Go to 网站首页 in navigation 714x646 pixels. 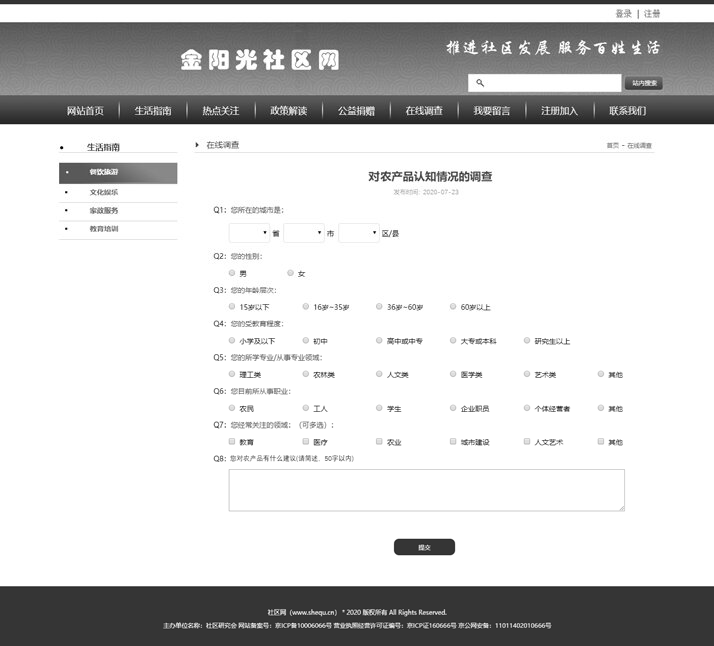click(x=85, y=111)
